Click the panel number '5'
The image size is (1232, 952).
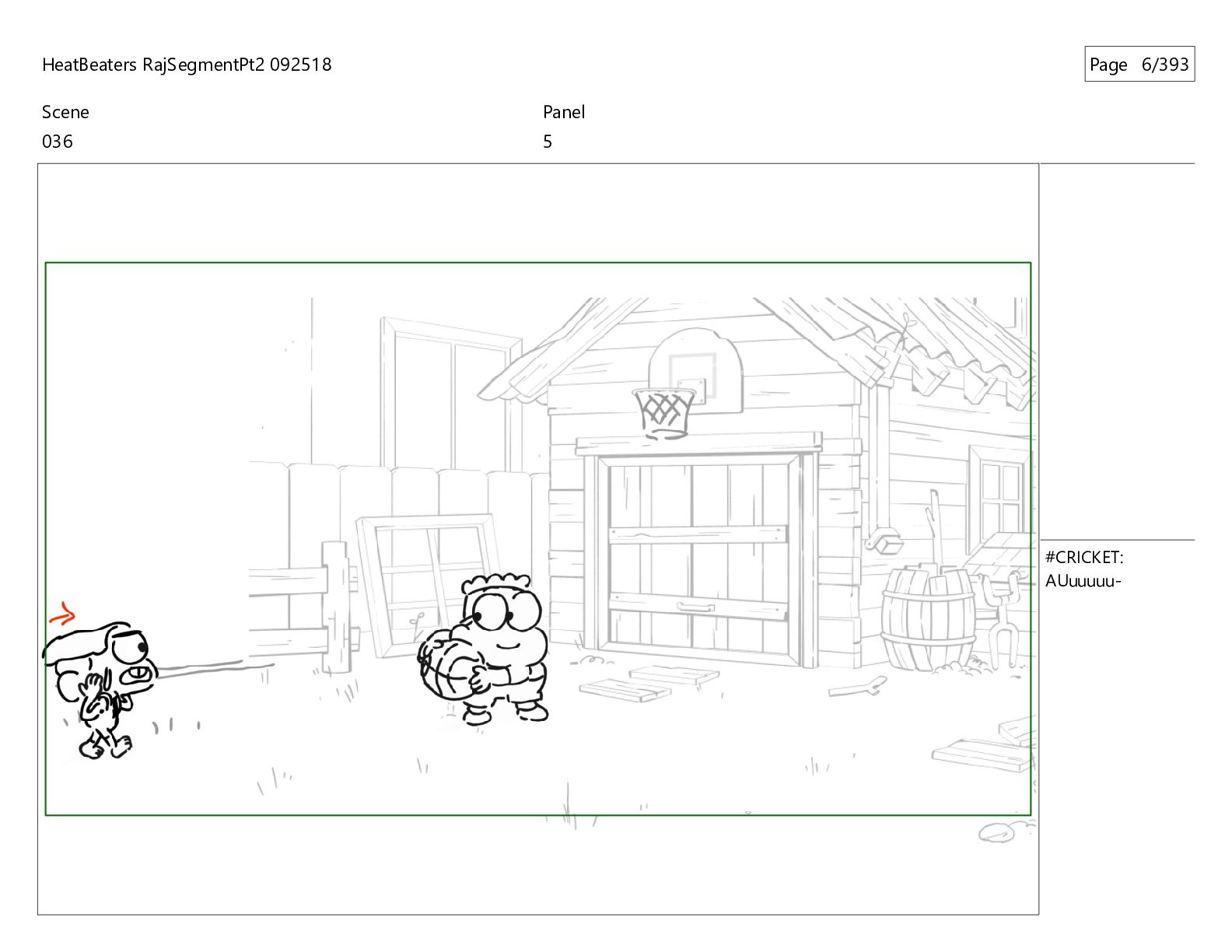(548, 142)
